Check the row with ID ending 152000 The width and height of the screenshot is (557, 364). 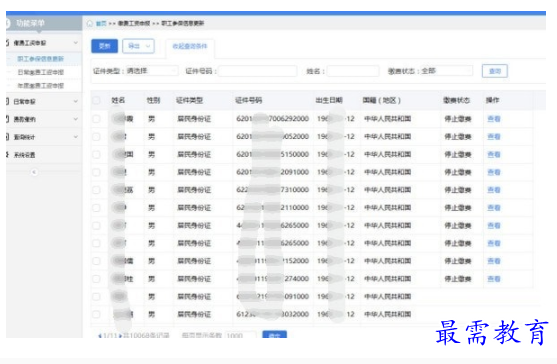[x=96, y=261]
